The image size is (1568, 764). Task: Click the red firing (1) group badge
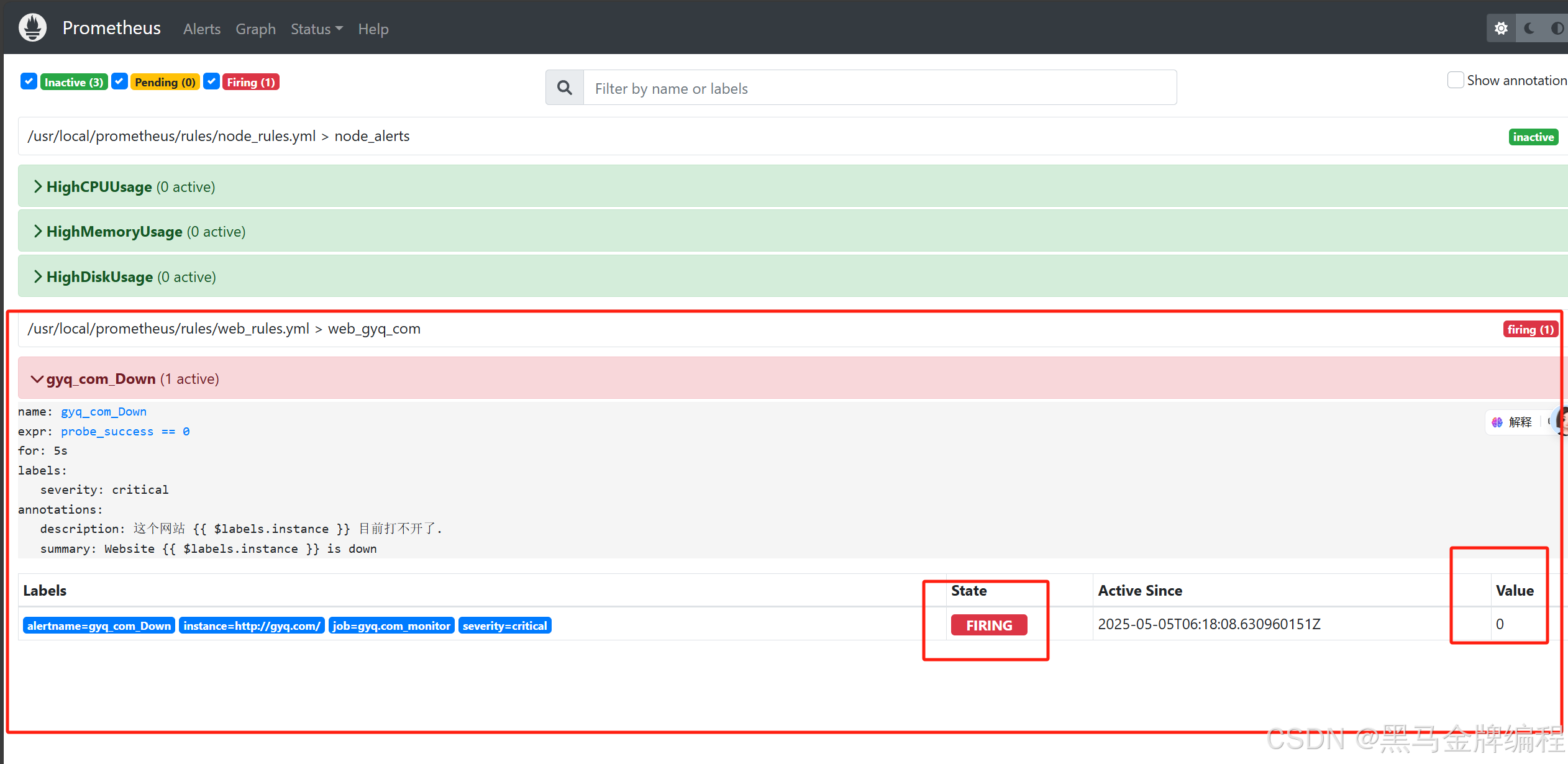point(1530,330)
